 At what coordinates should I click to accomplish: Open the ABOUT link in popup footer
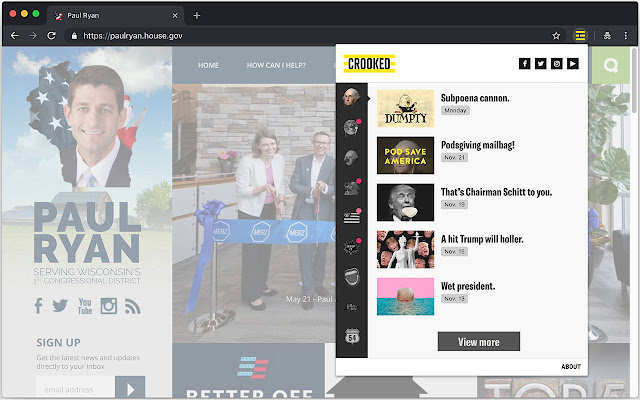[571, 367]
